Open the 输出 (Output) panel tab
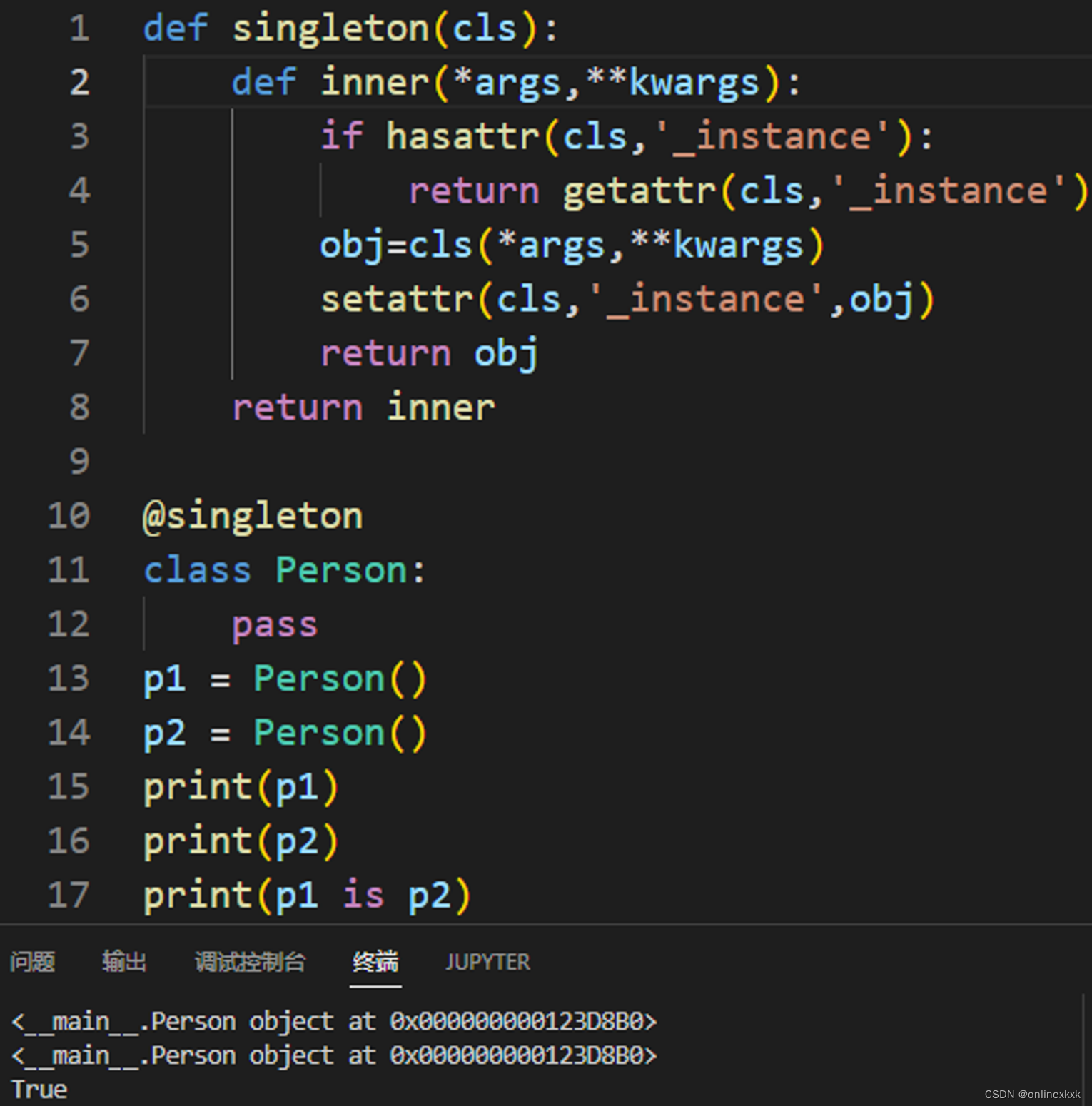 tap(125, 961)
